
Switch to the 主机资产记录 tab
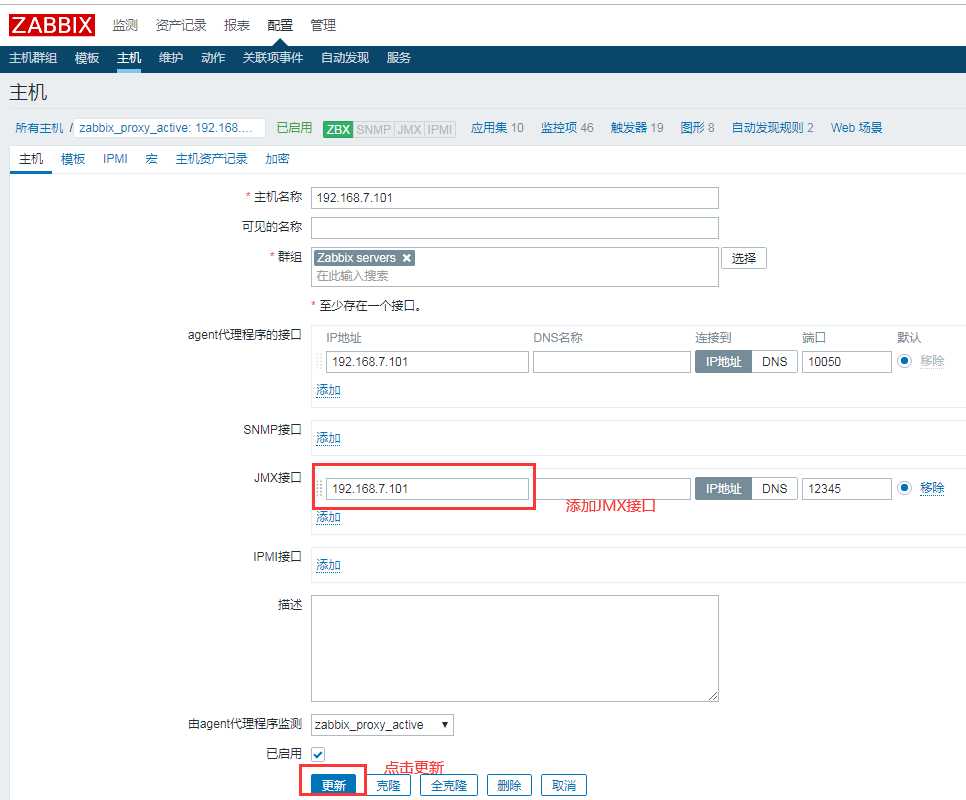[211, 159]
